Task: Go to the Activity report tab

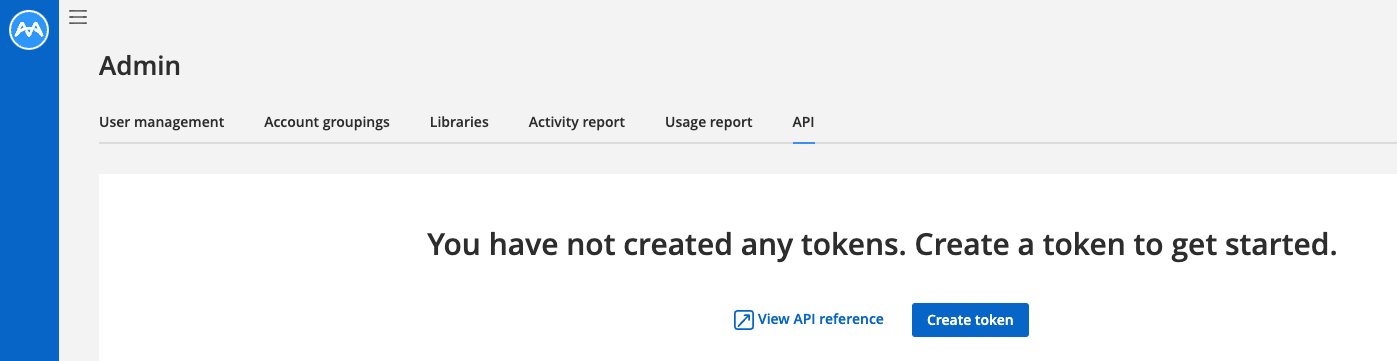Action: click(x=577, y=122)
